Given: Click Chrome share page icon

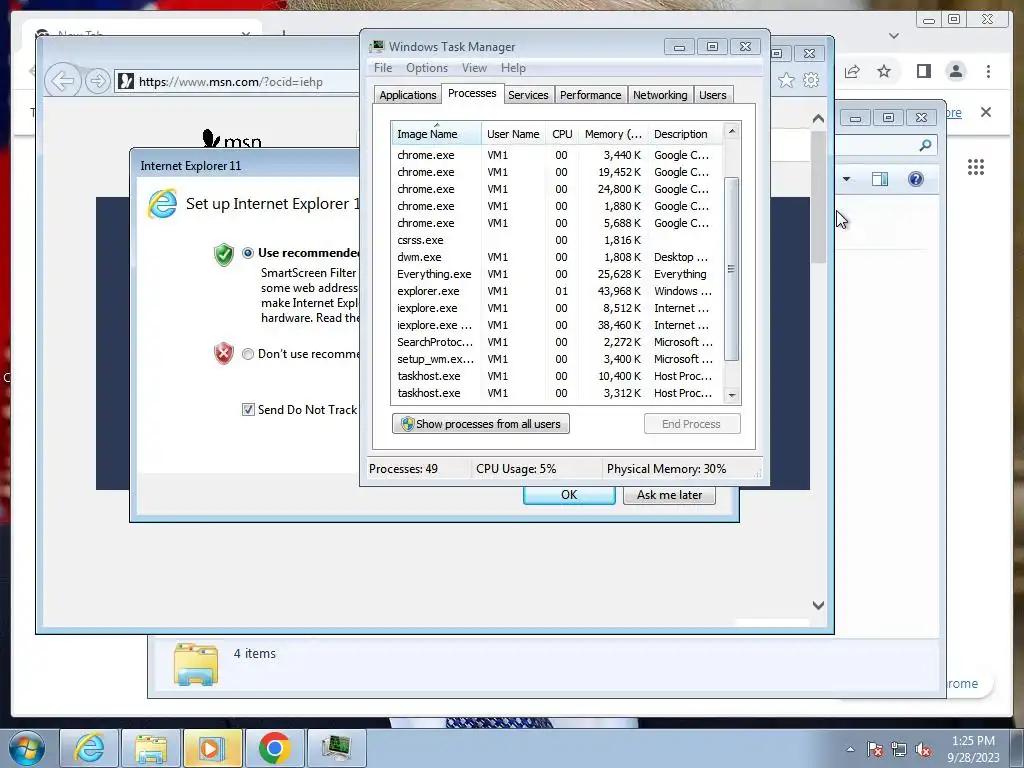Looking at the screenshot, I should click(x=852, y=71).
